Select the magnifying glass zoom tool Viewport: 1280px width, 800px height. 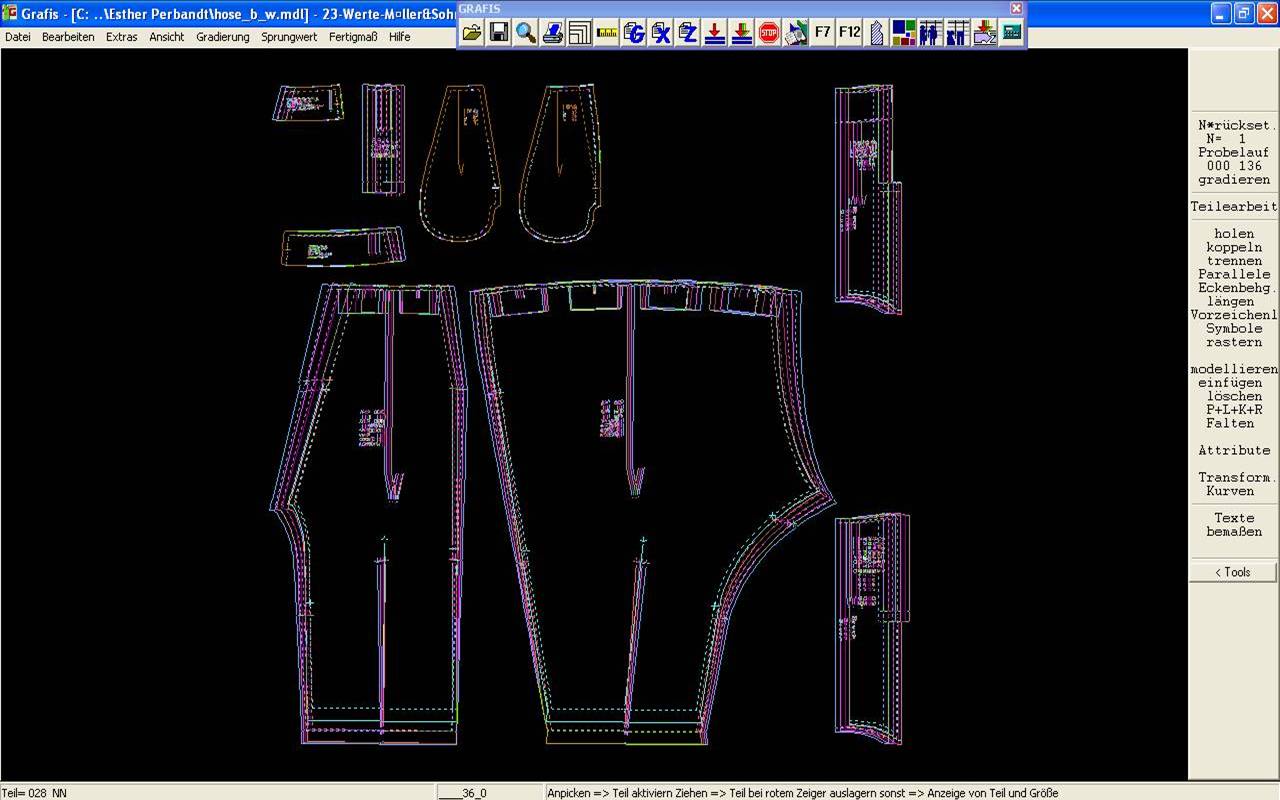pyautogui.click(x=526, y=33)
